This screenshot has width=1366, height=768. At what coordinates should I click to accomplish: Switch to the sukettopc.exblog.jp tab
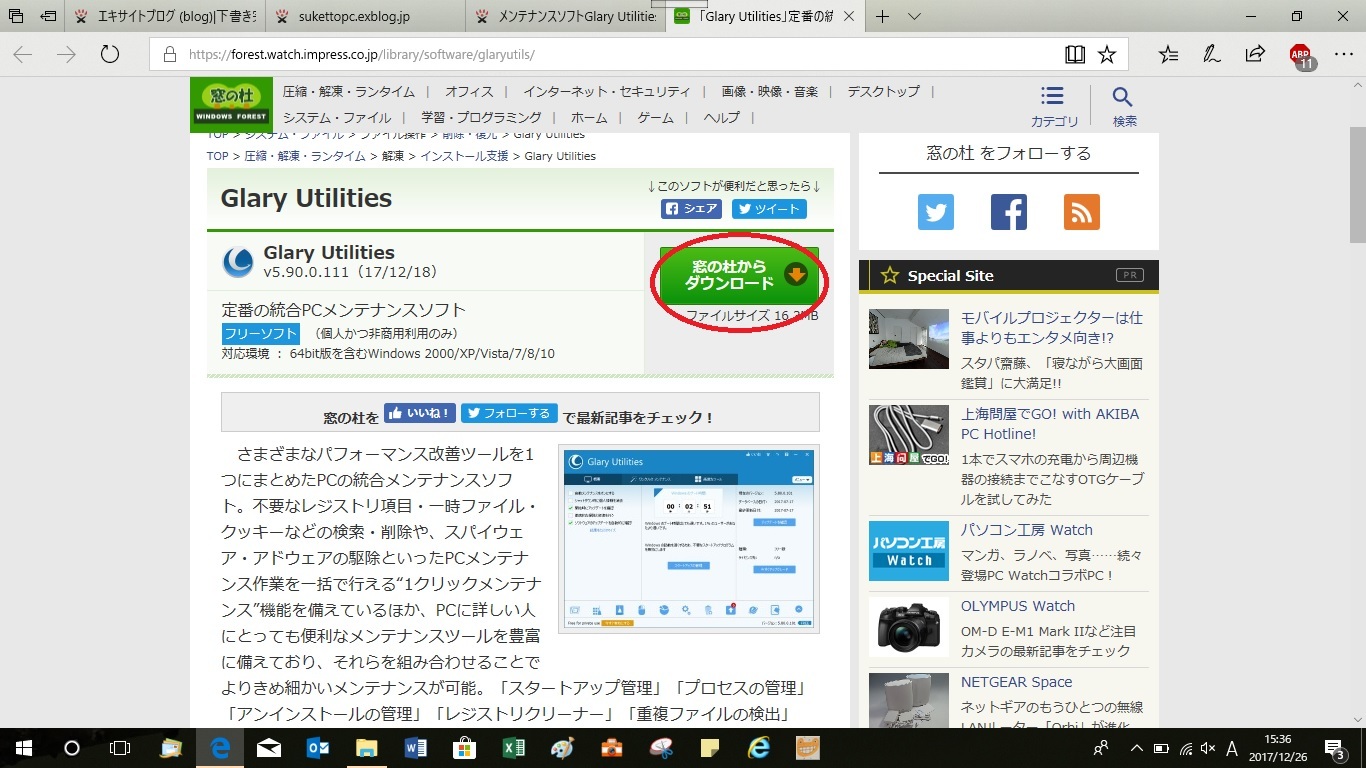point(363,16)
